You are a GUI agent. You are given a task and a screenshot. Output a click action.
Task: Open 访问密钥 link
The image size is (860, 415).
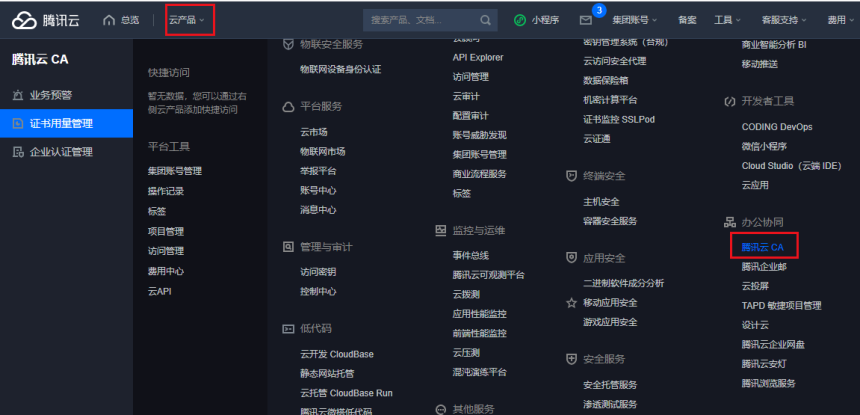[x=318, y=272]
